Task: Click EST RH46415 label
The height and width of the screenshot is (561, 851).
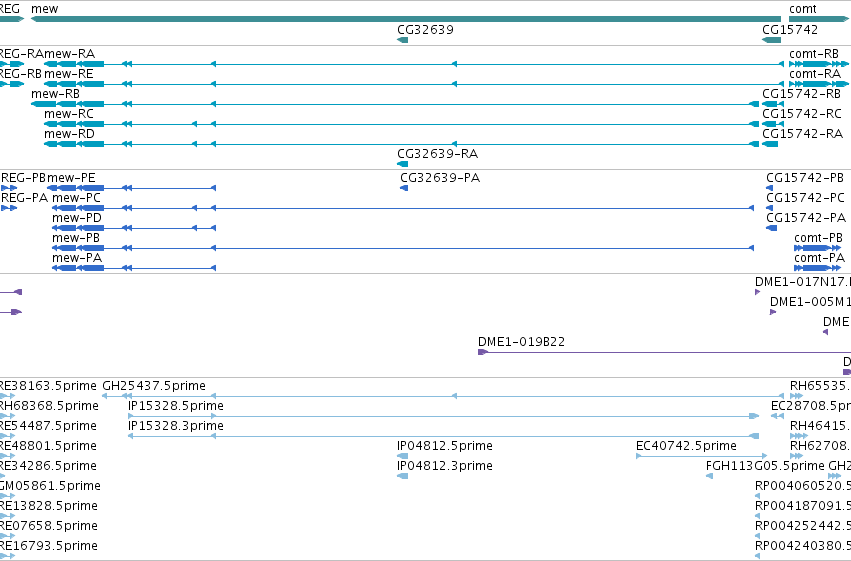Action: coord(820,426)
